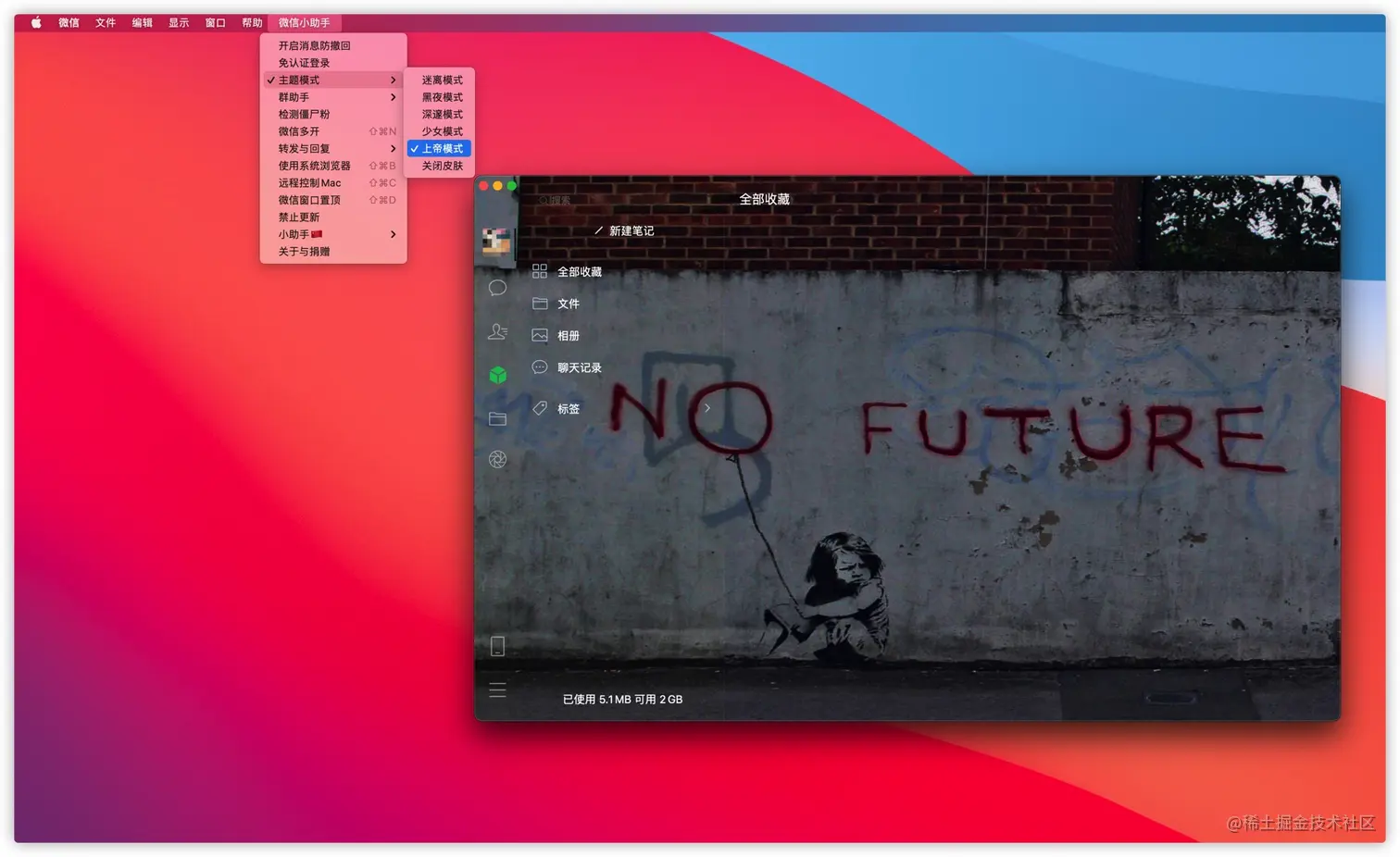
Task: Toggle 使用系统浏览器 option
Action: point(333,166)
